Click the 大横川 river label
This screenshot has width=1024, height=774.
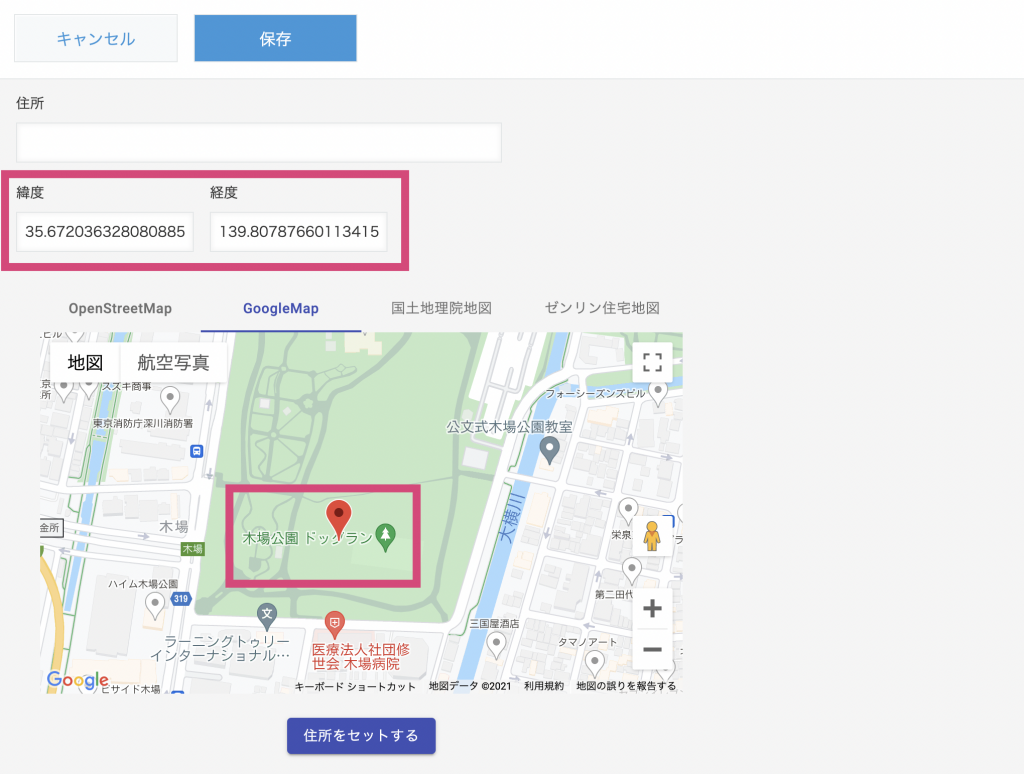tap(511, 519)
